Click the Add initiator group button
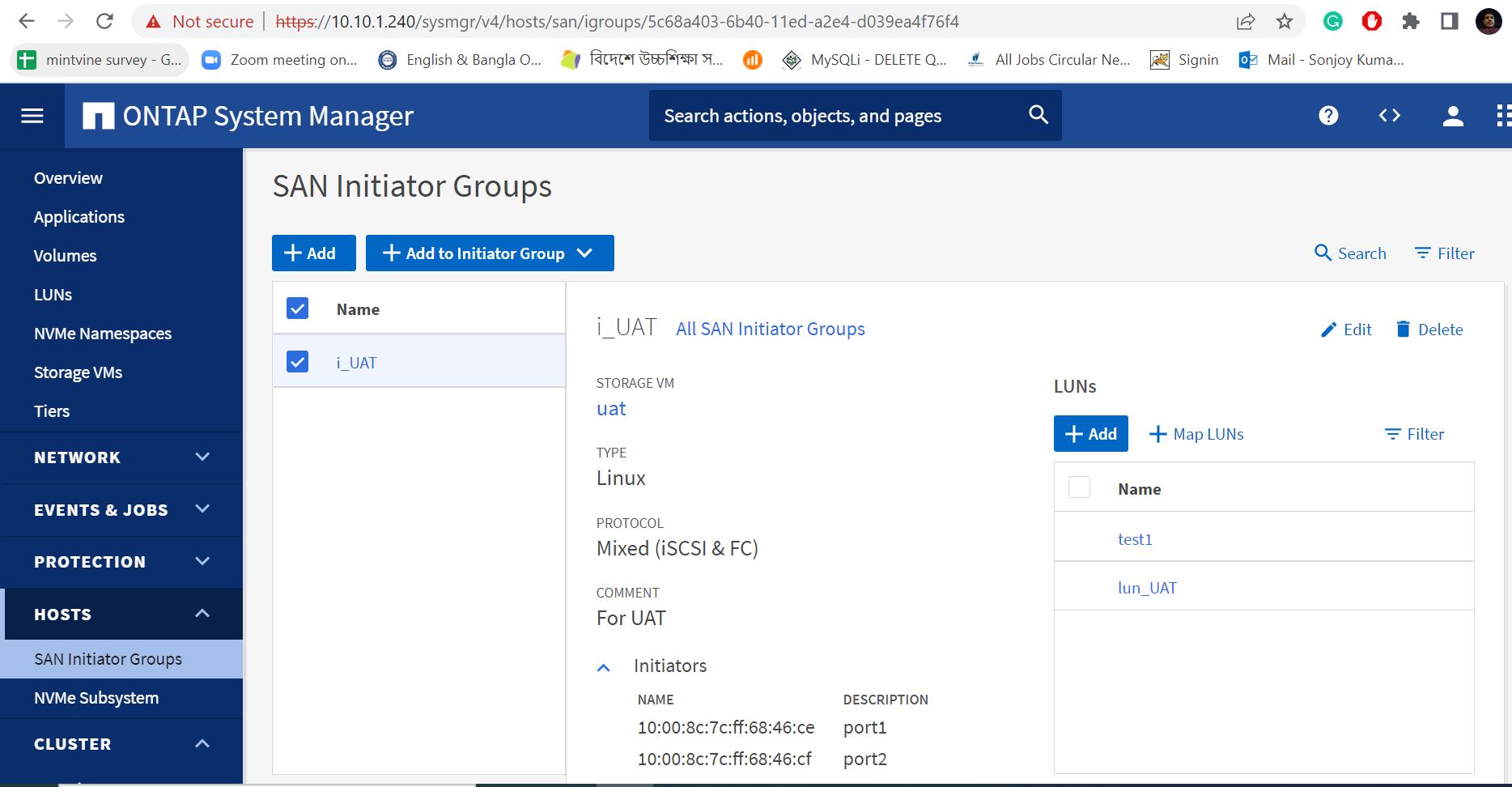This screenshot has width=1512, height=787. click(x=314, y=253)
